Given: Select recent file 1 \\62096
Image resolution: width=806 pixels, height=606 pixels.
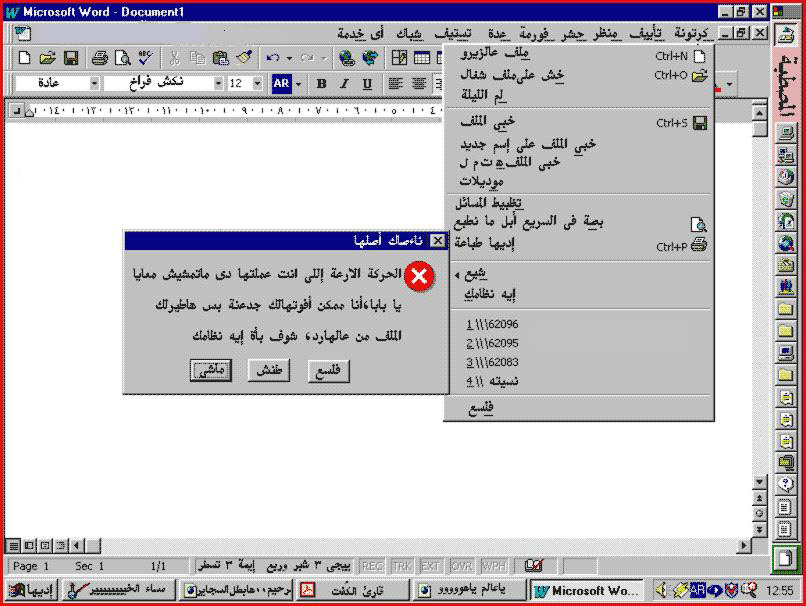Looking at the screenshot, I should pos(579,324).
